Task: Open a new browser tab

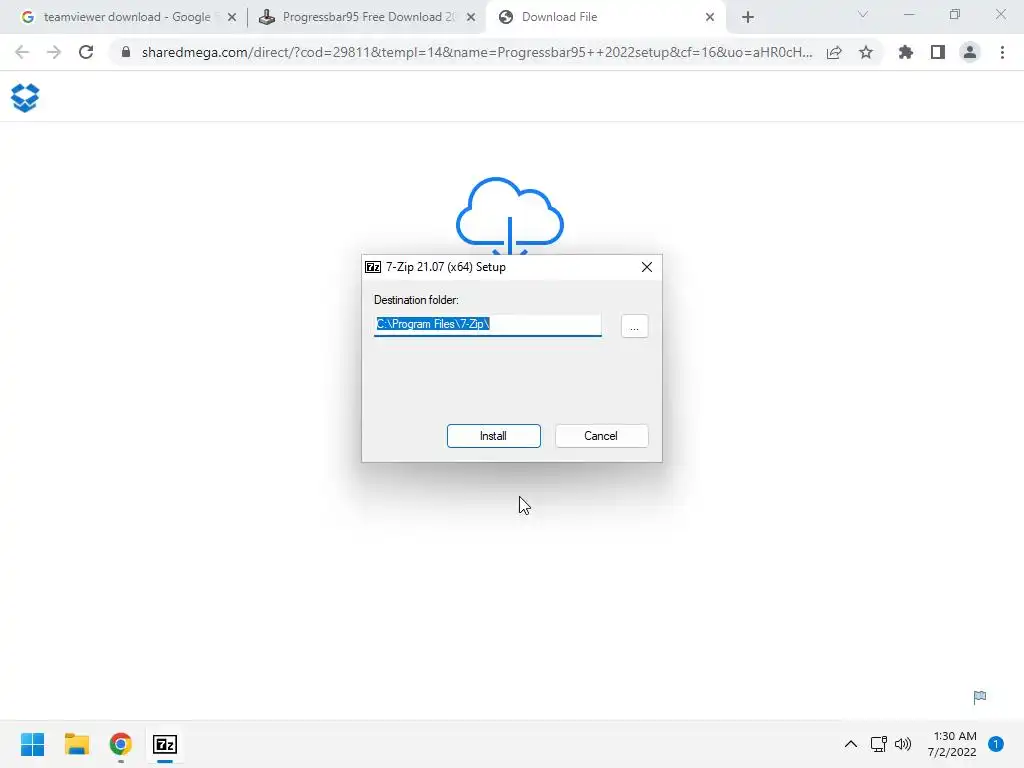Action: coord(748,18)
